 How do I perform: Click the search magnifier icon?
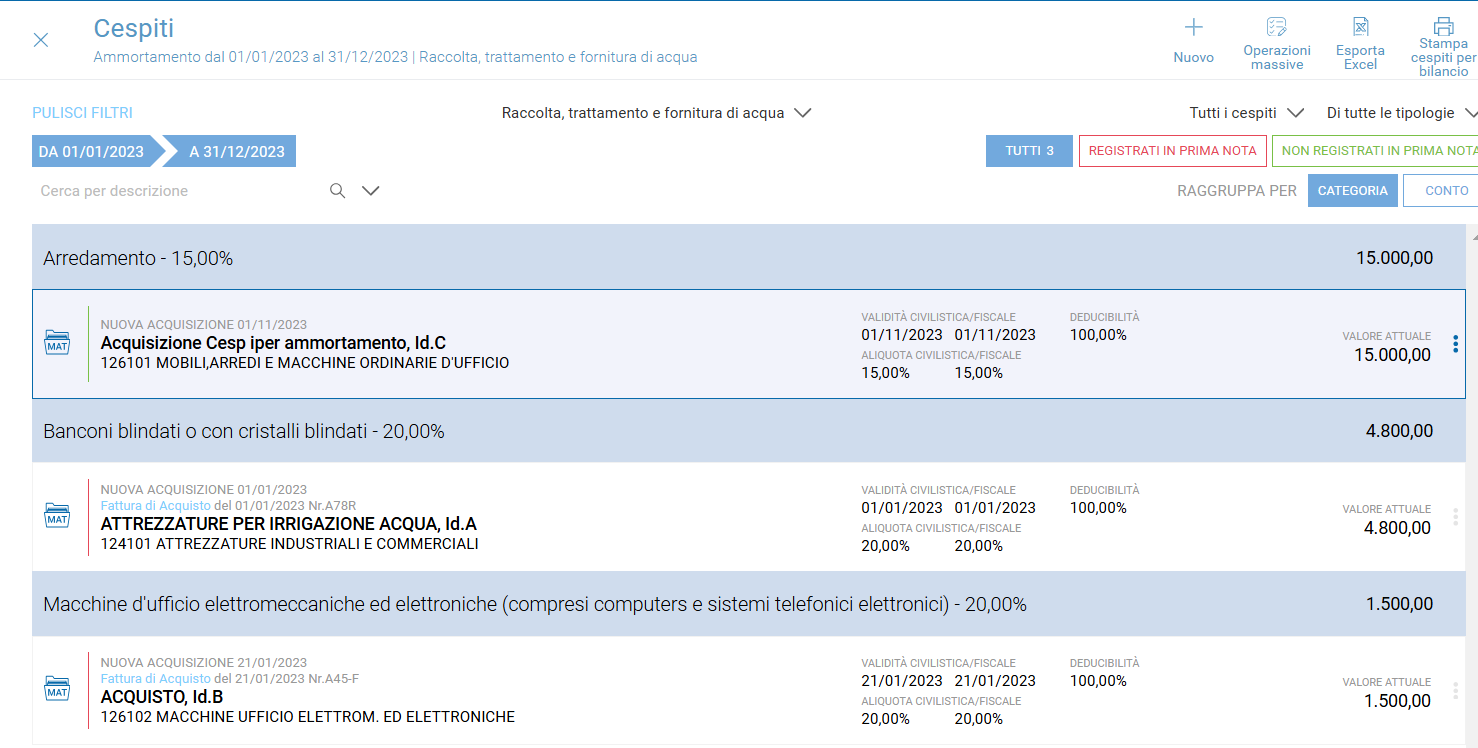pyautogui.click(x=338, y=190)
